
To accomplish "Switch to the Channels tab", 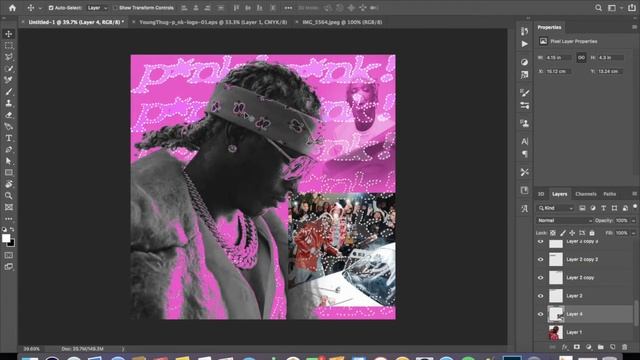I will (586, 194).
